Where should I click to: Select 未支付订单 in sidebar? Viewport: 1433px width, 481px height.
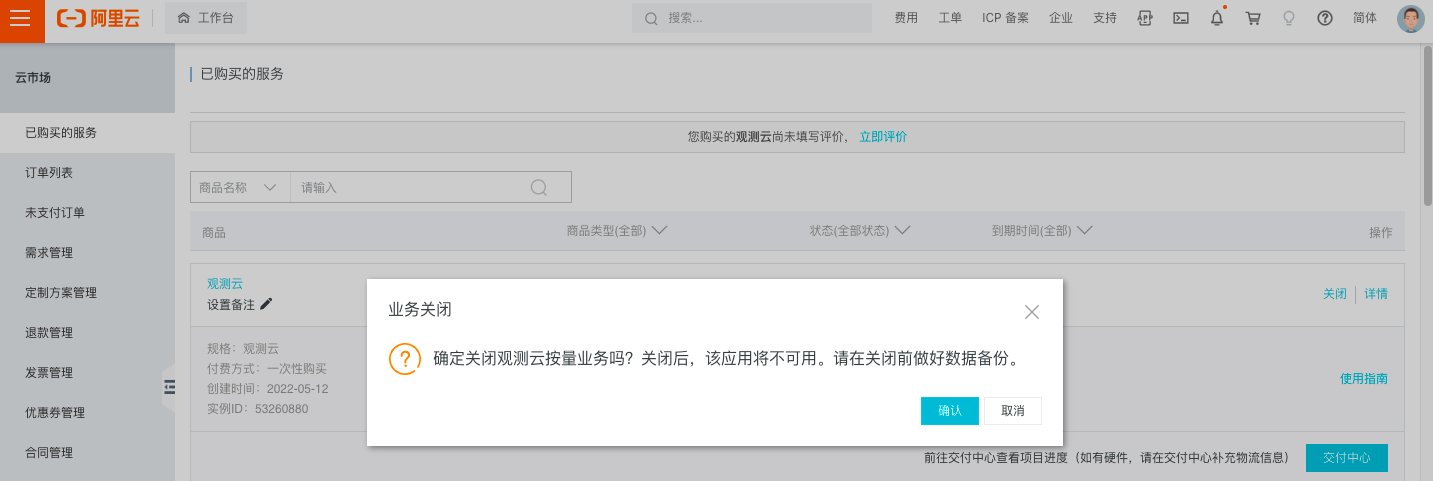87,212
